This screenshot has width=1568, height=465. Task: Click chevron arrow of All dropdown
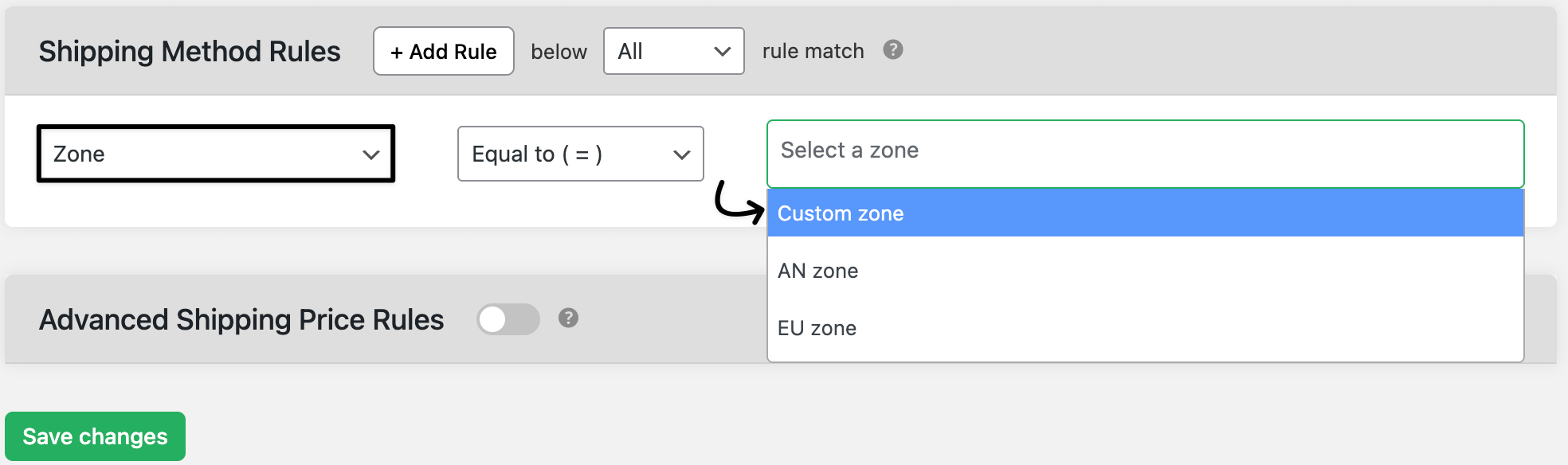click(723, 52)
